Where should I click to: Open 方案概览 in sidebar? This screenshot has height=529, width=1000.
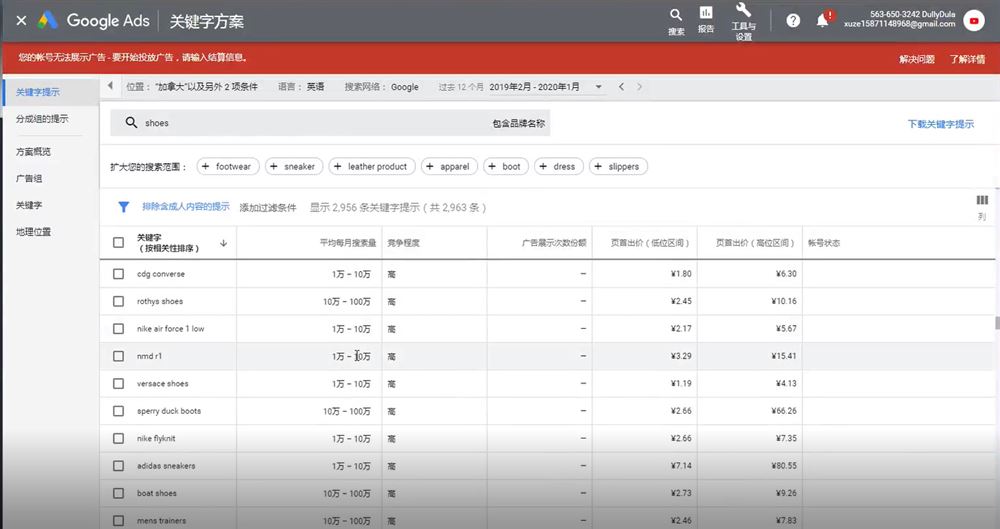[x=33, y=152]
